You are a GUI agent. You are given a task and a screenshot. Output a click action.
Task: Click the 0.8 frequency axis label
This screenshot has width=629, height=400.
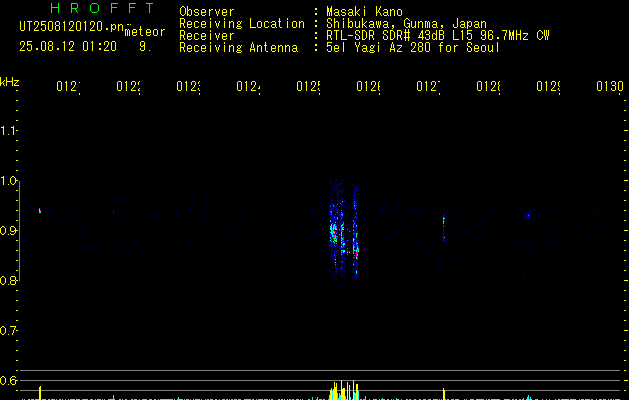click(x=9, y=280)
